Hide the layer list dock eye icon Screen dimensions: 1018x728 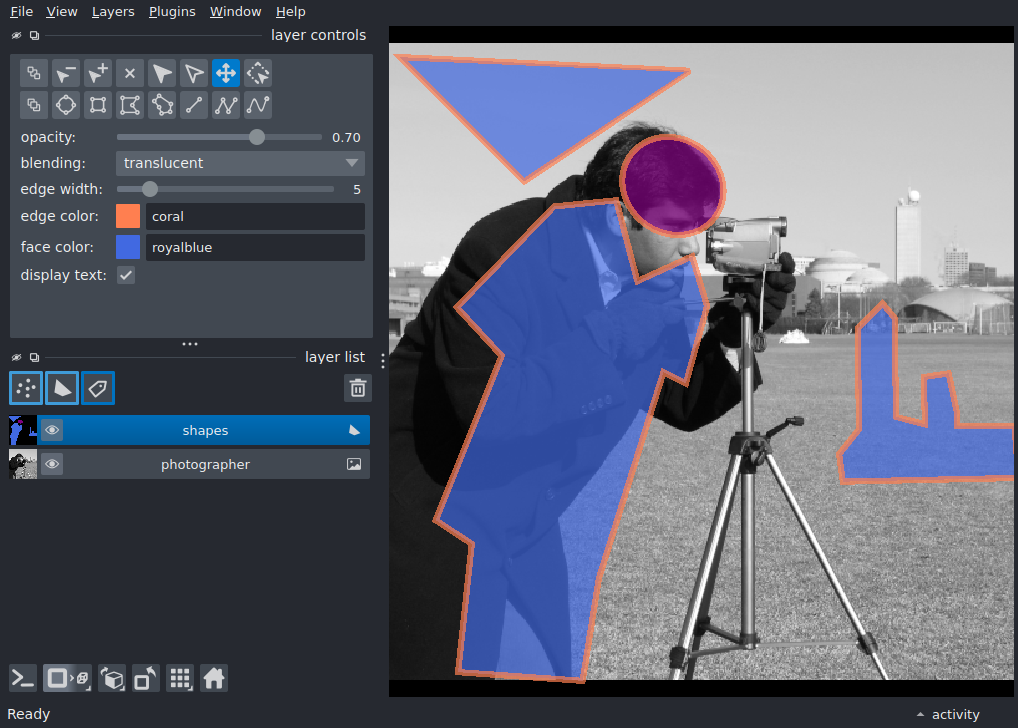(16, 357)
